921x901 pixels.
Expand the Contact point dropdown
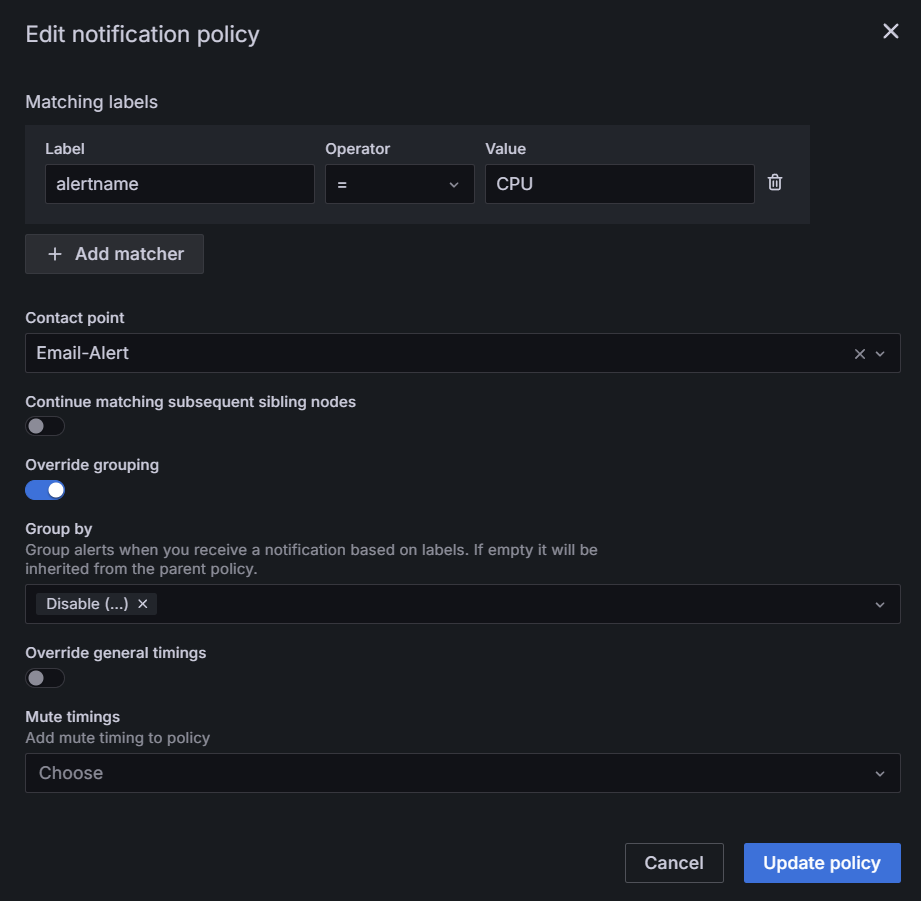[x=880, y=354]
